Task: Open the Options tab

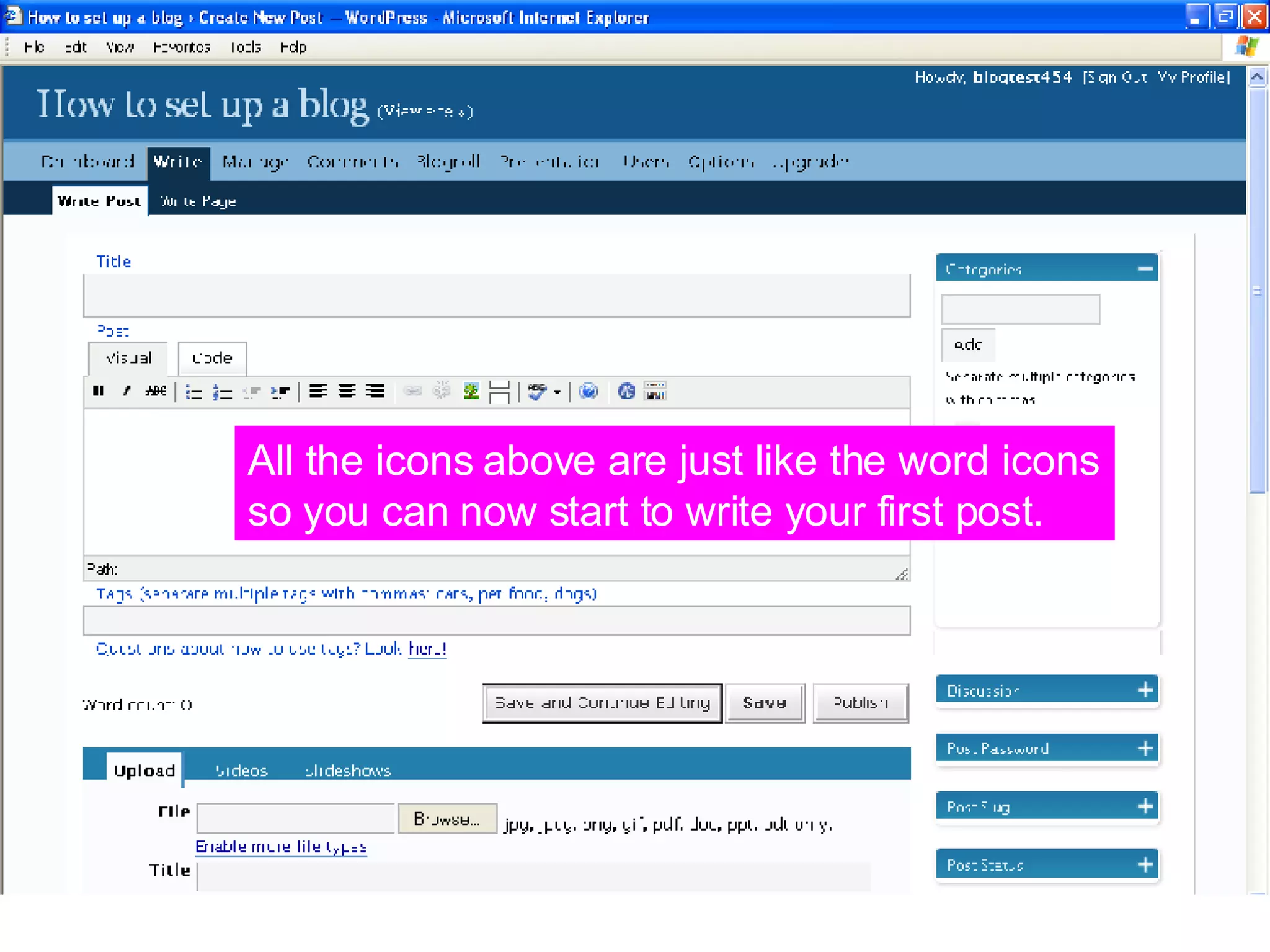Action: click(x=721, y=162)
